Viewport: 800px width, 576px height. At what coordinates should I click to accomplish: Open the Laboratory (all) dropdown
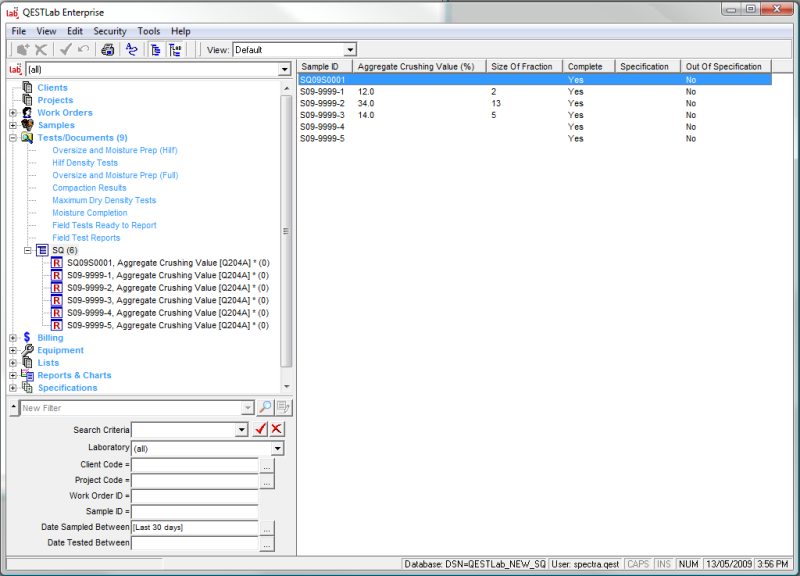point(278,447)
